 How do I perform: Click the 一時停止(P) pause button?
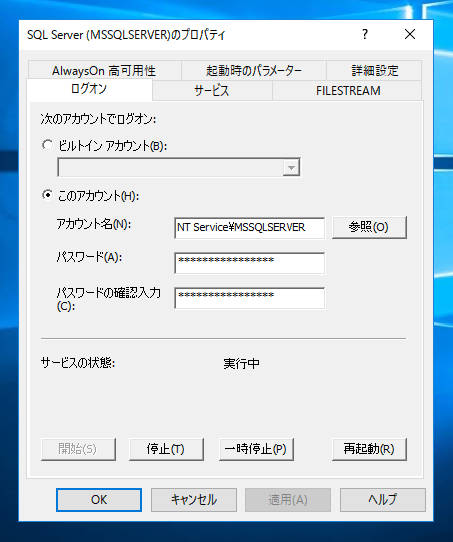pos(256,449)
